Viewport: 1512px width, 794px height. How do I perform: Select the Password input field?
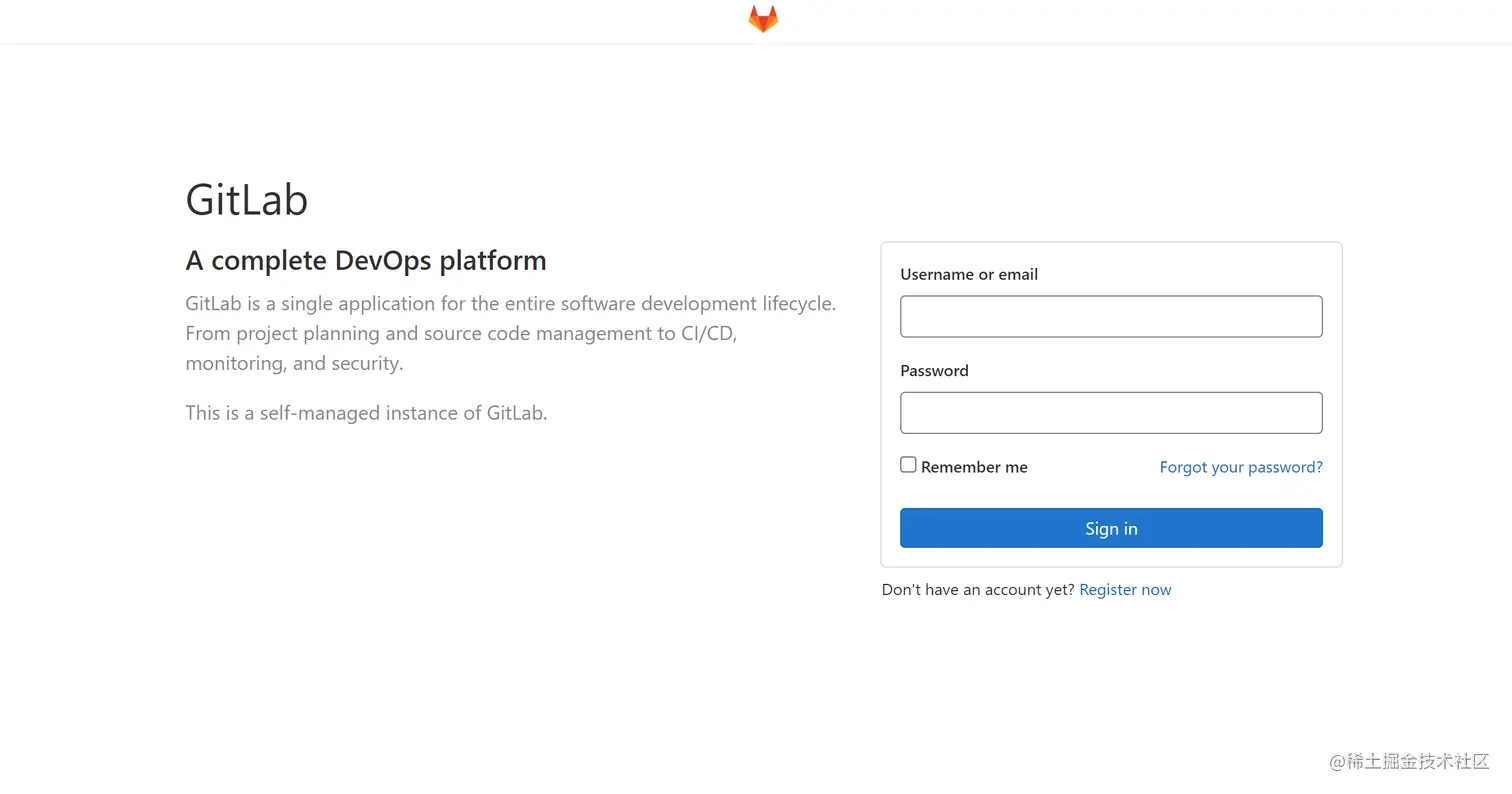pyautogui.click(x=1111, y=412)
